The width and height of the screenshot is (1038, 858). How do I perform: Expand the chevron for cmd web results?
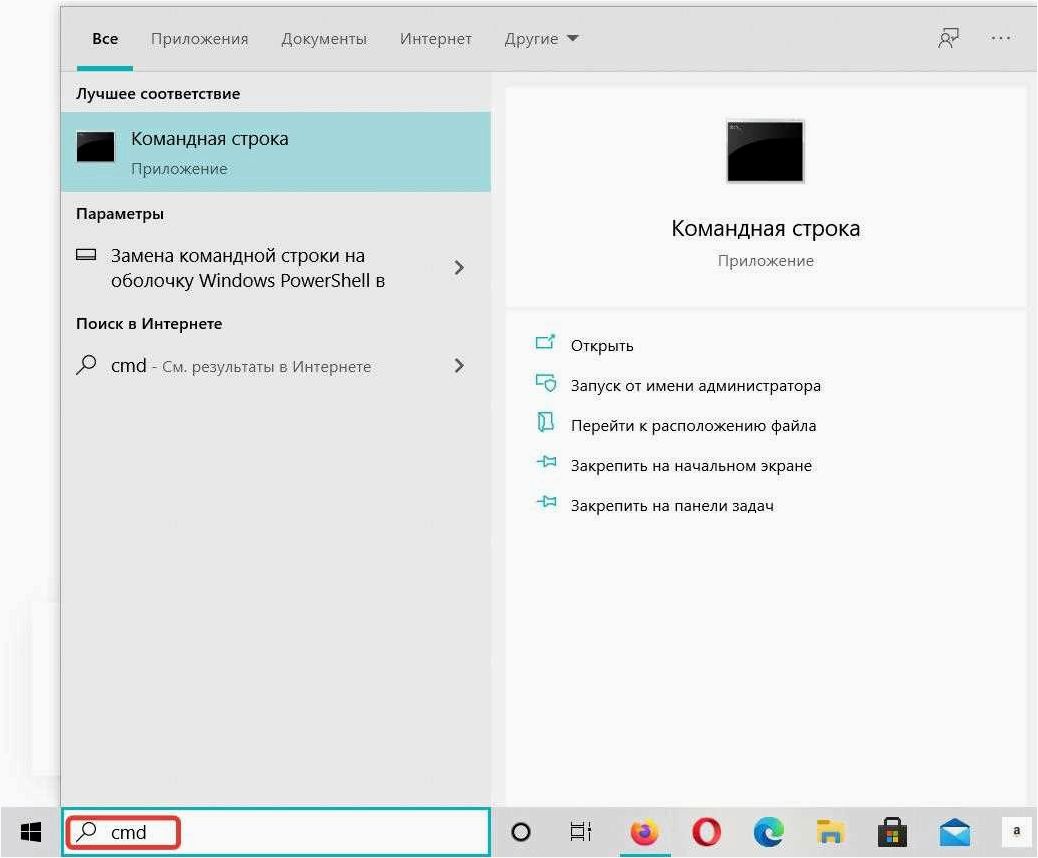459,365
